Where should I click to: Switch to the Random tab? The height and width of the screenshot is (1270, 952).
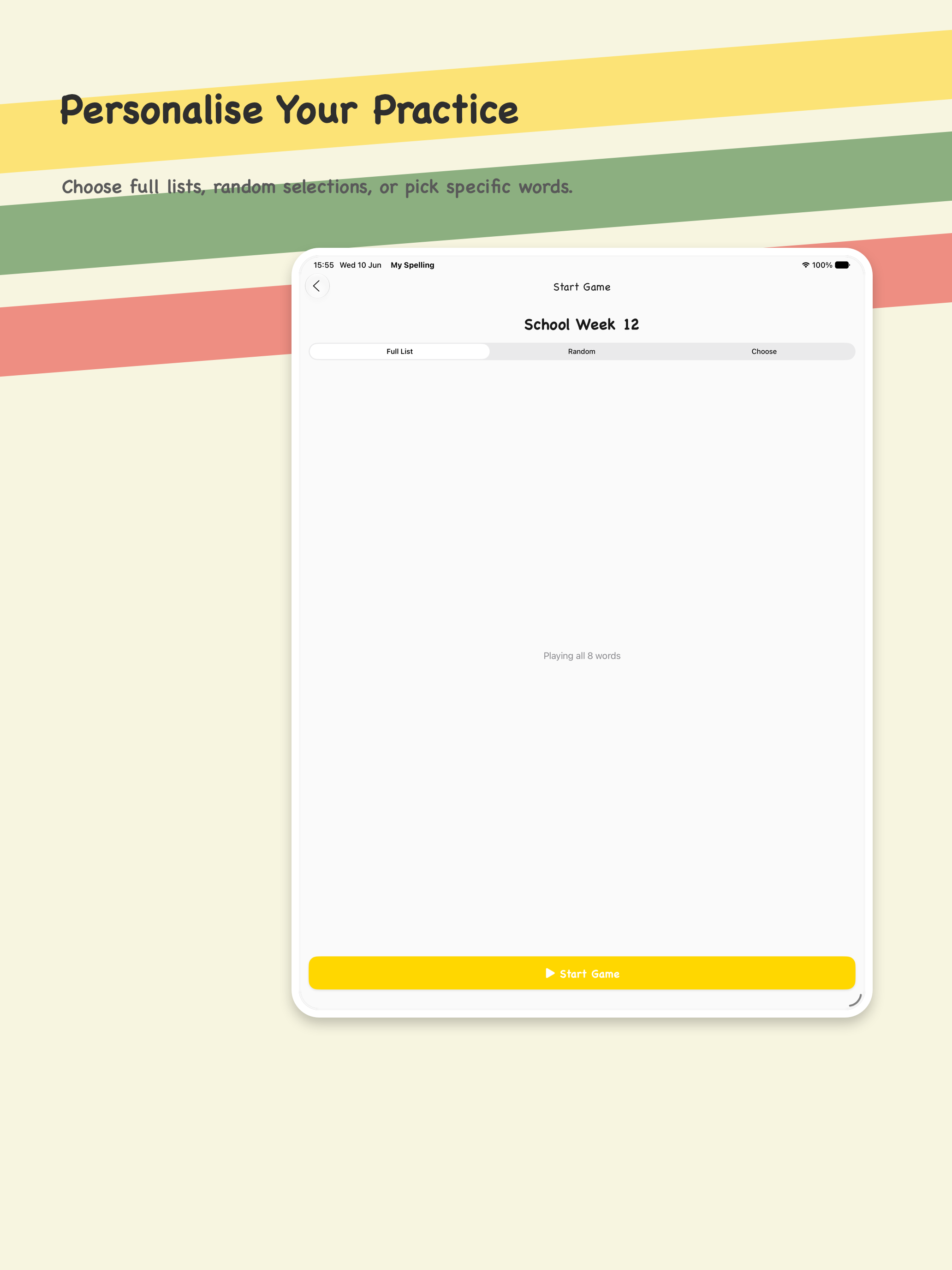click(x=581, y=351)
